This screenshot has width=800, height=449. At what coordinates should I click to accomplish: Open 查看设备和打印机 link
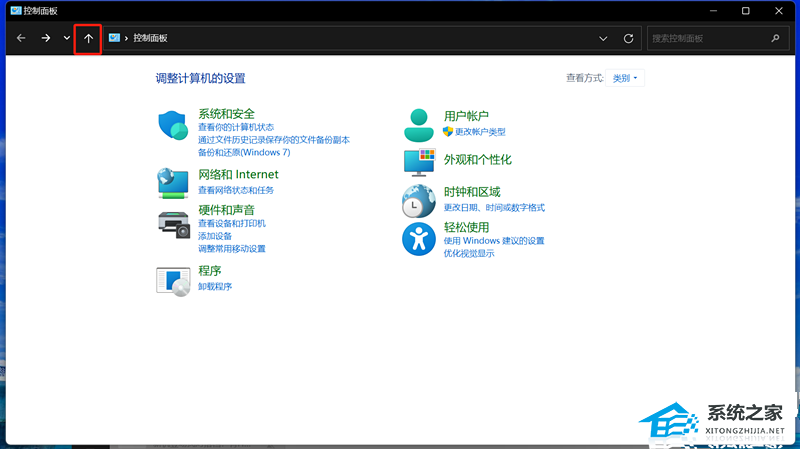pos(232,223)
